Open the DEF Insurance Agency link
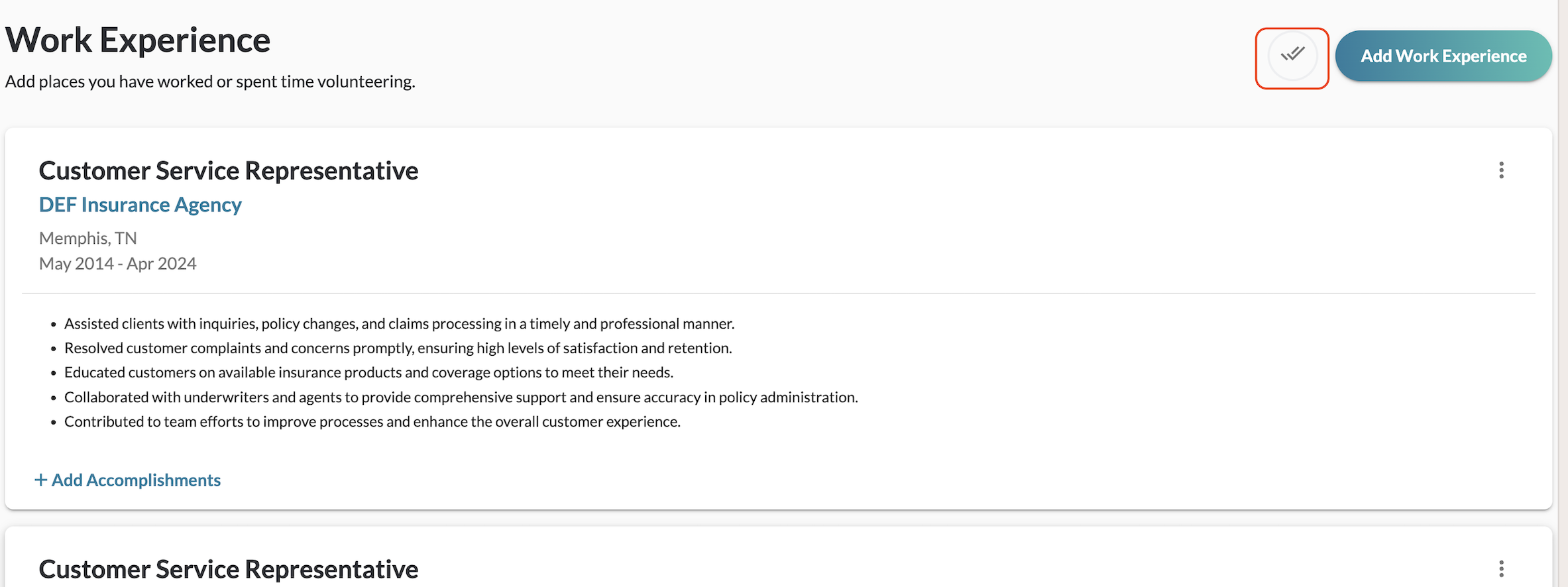 tap(140, 205)
